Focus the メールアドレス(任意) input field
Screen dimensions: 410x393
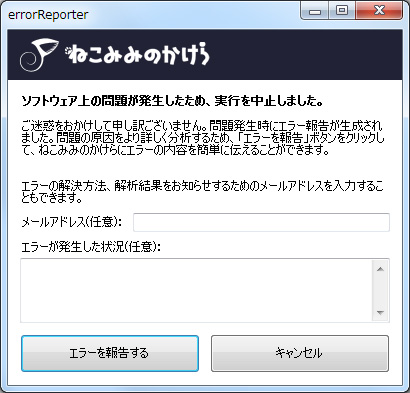click(x=261, y=222)
